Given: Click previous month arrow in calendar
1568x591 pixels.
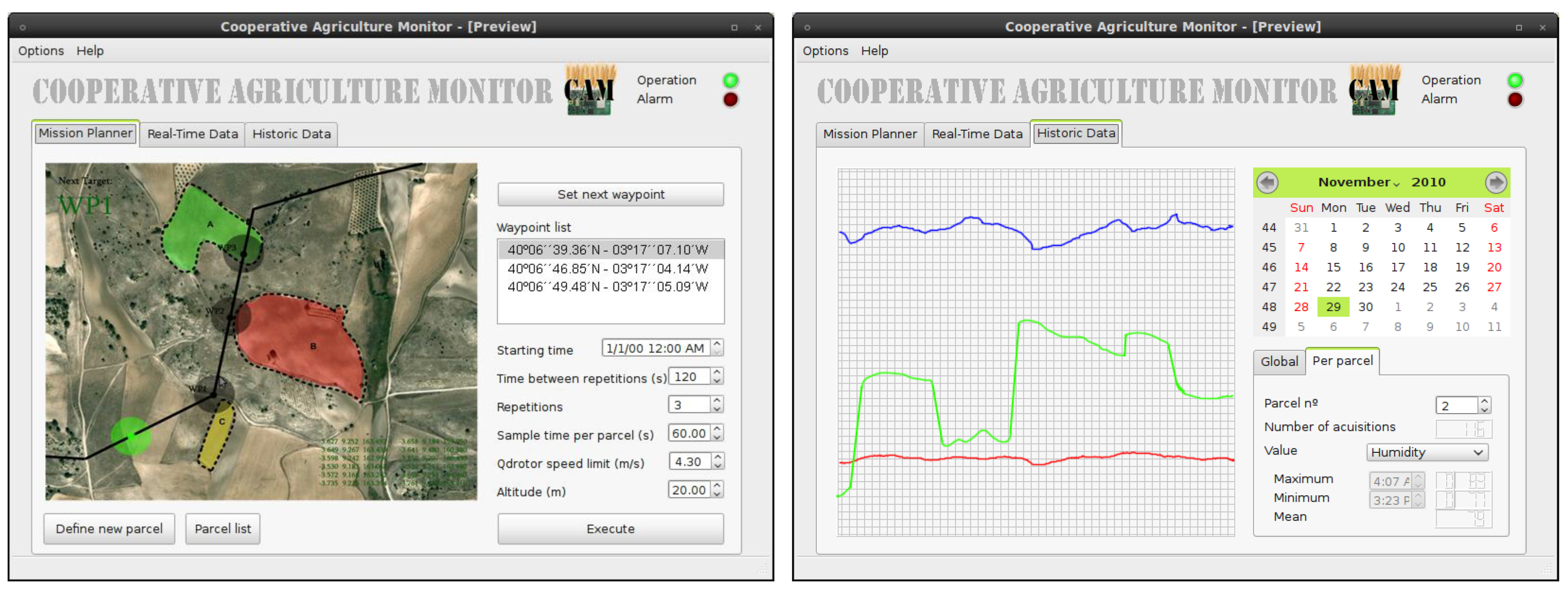Looking at the screenshot, I should (1267, 183).
